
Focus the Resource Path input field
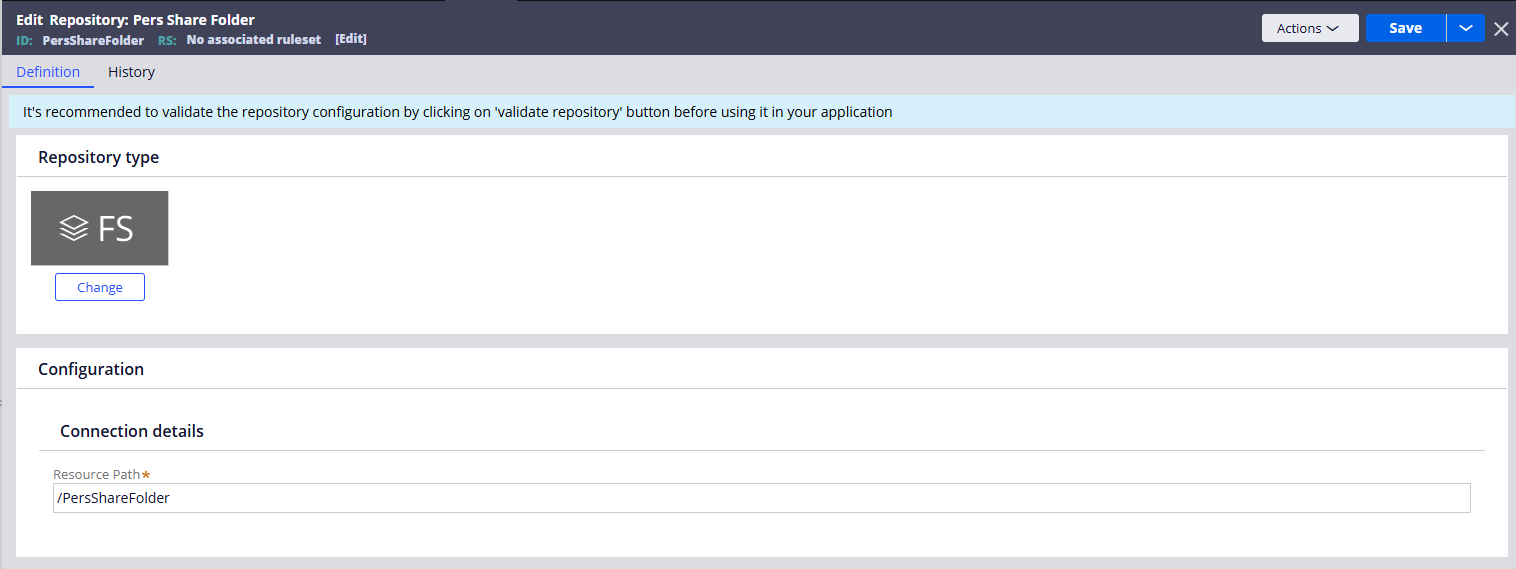pyautogui.click(x=760, y=498)
